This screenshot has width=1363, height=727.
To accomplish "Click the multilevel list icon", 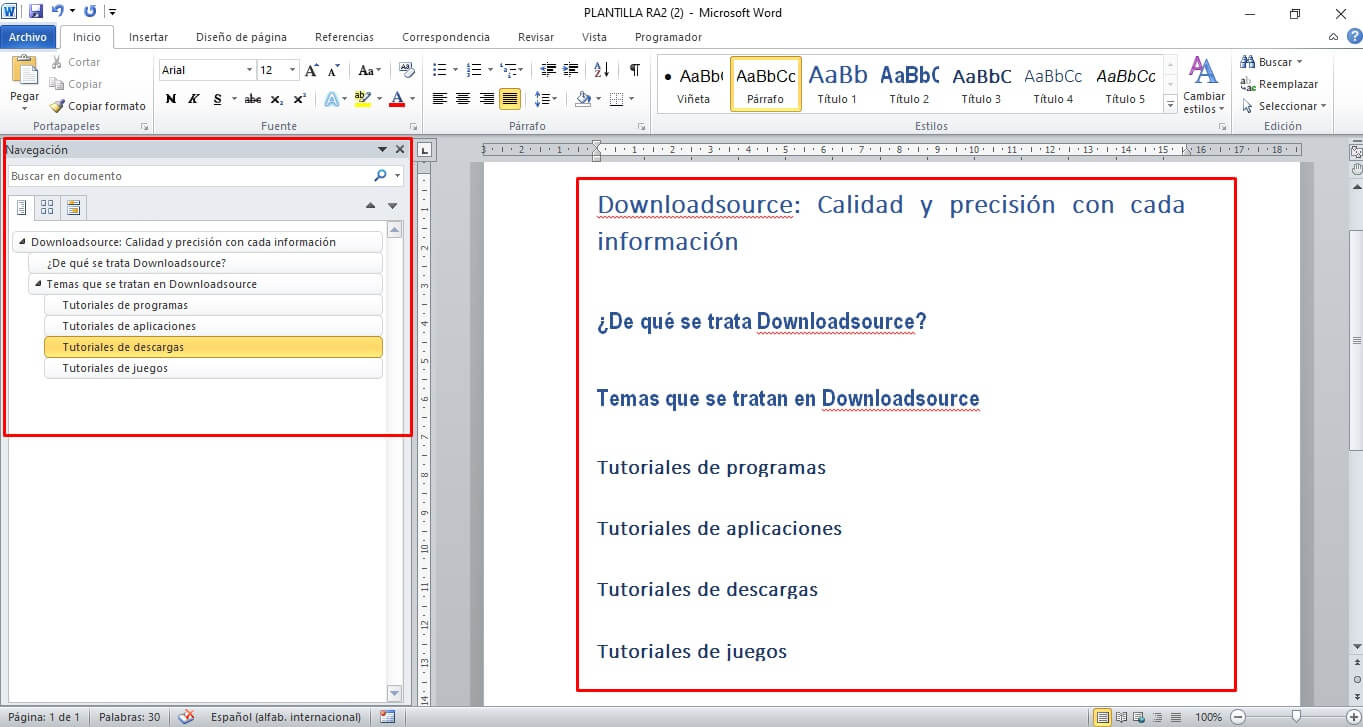I will coord(508,70).
